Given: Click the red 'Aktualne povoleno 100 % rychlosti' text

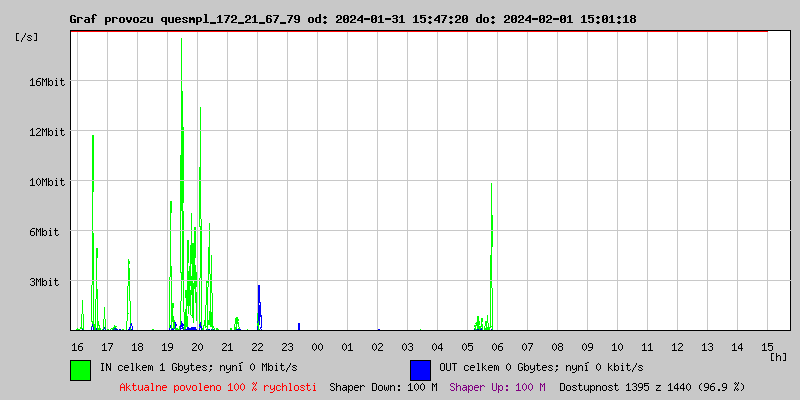Looking at the screenshot, I should pyautogui.click(x=218, y=387).
